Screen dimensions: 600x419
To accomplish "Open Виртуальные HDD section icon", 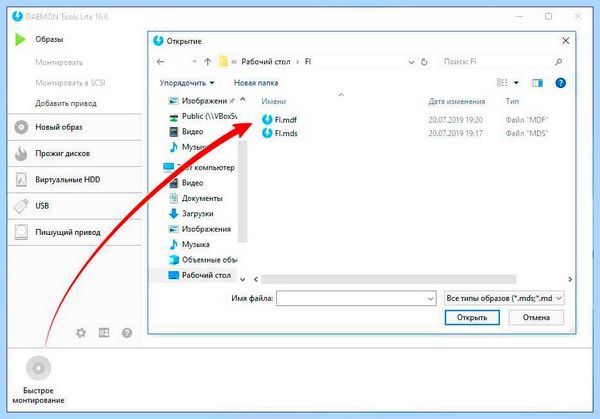I will (x=21, y=179).
